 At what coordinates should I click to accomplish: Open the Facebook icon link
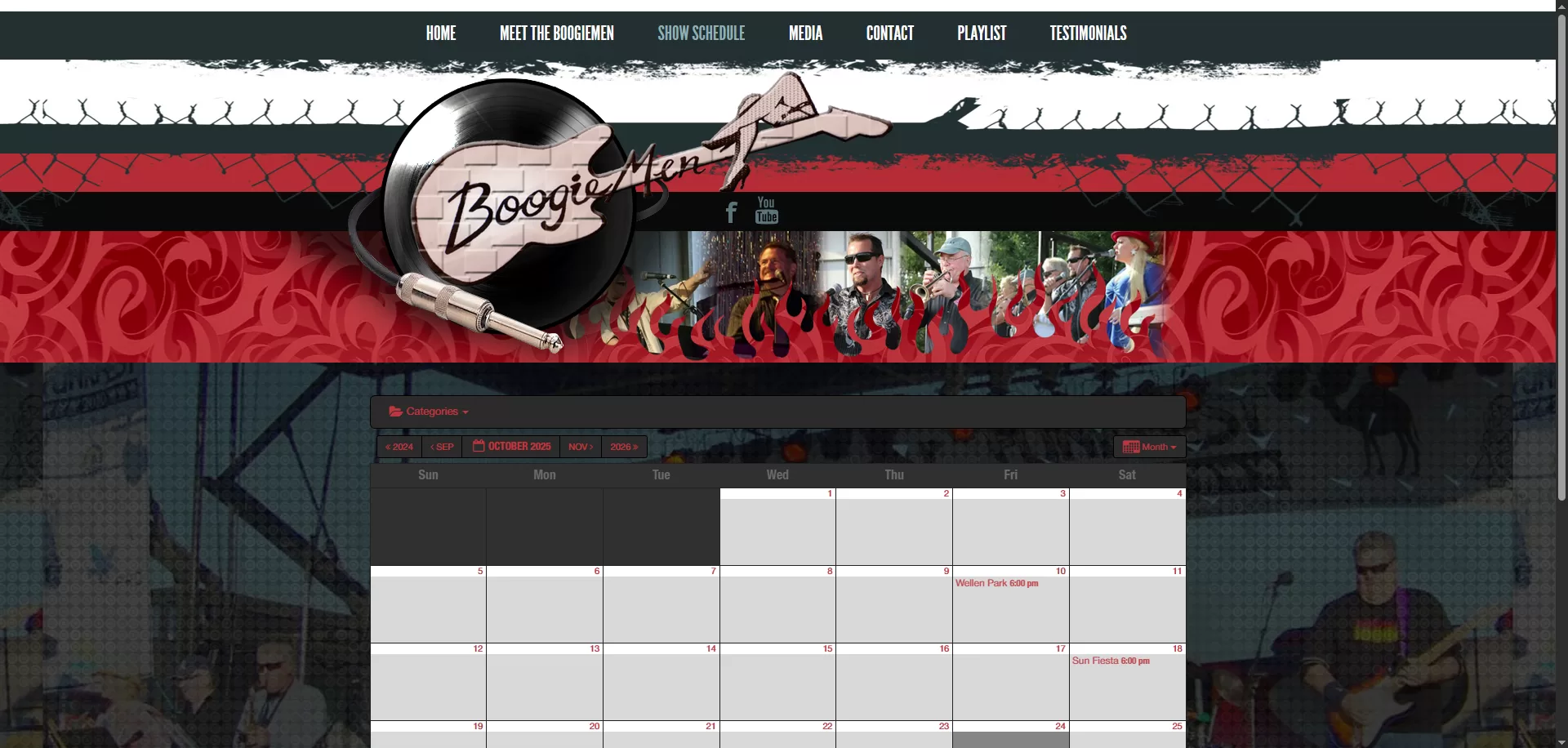(731, 213)
